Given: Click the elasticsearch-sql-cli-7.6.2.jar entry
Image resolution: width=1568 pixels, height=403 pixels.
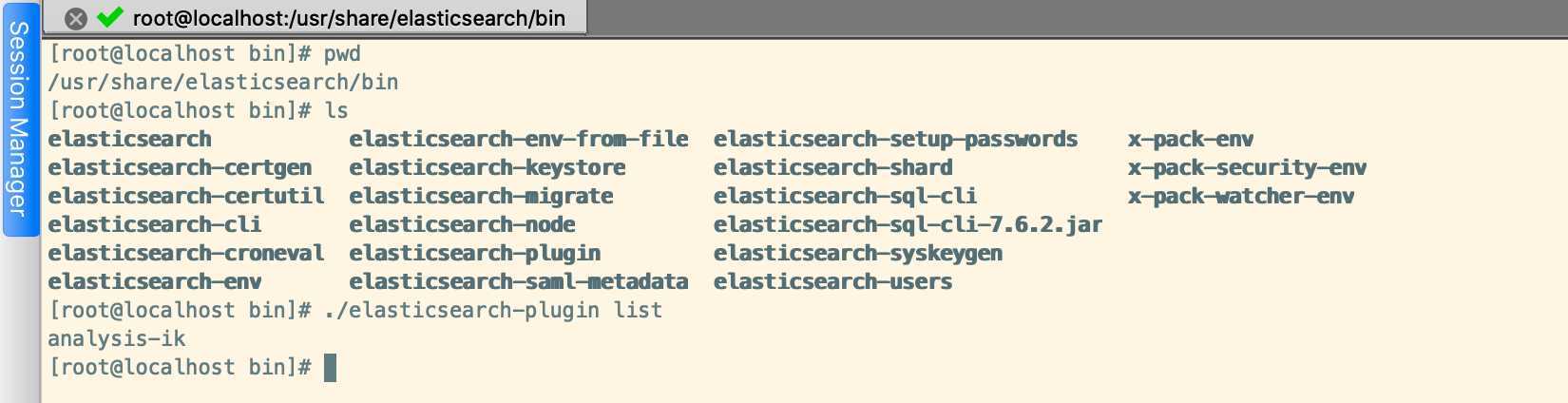Looking at the screenshot, I should (908, 225).
